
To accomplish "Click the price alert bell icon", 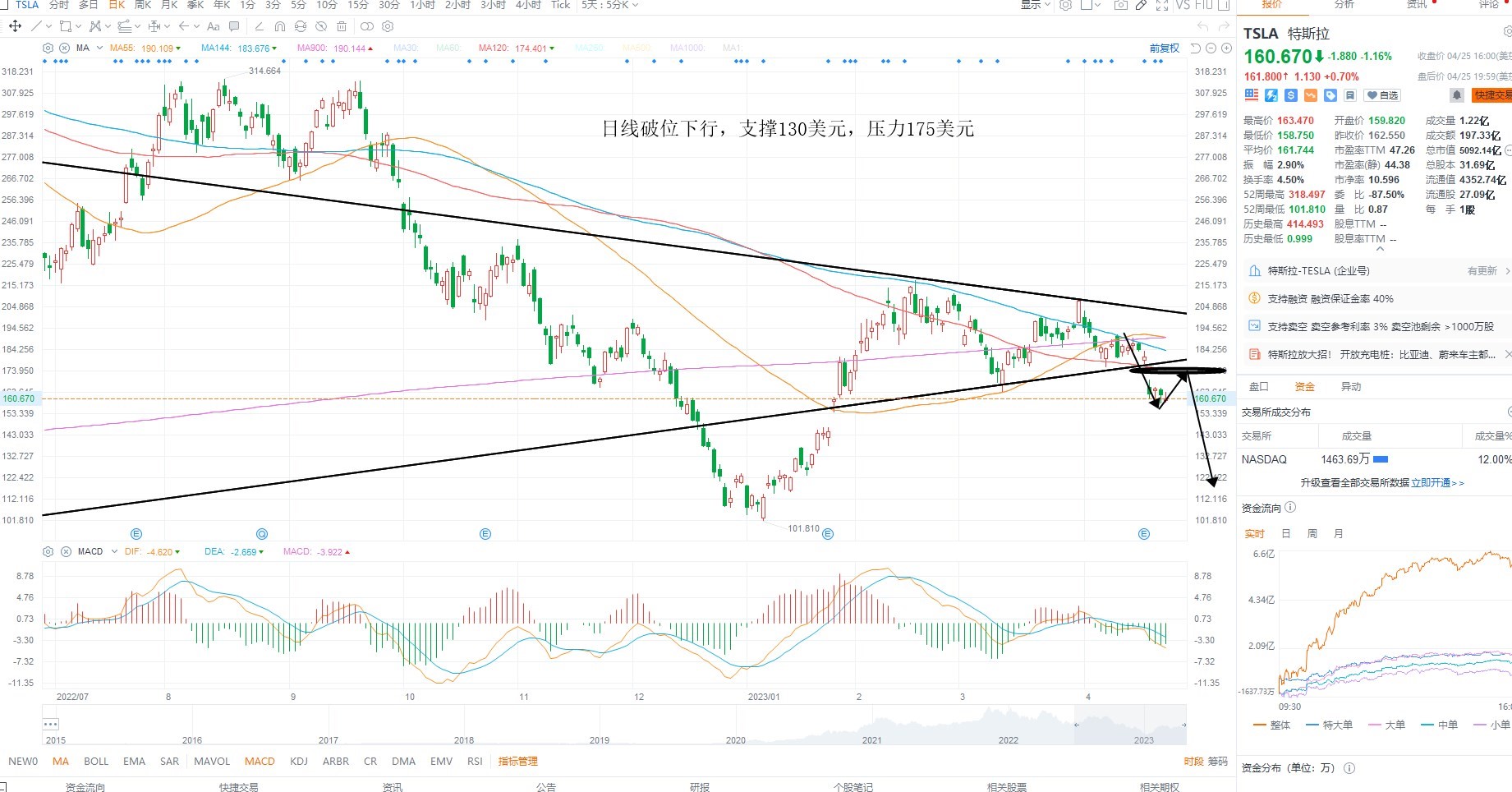I will click(x=1457, y=95).
